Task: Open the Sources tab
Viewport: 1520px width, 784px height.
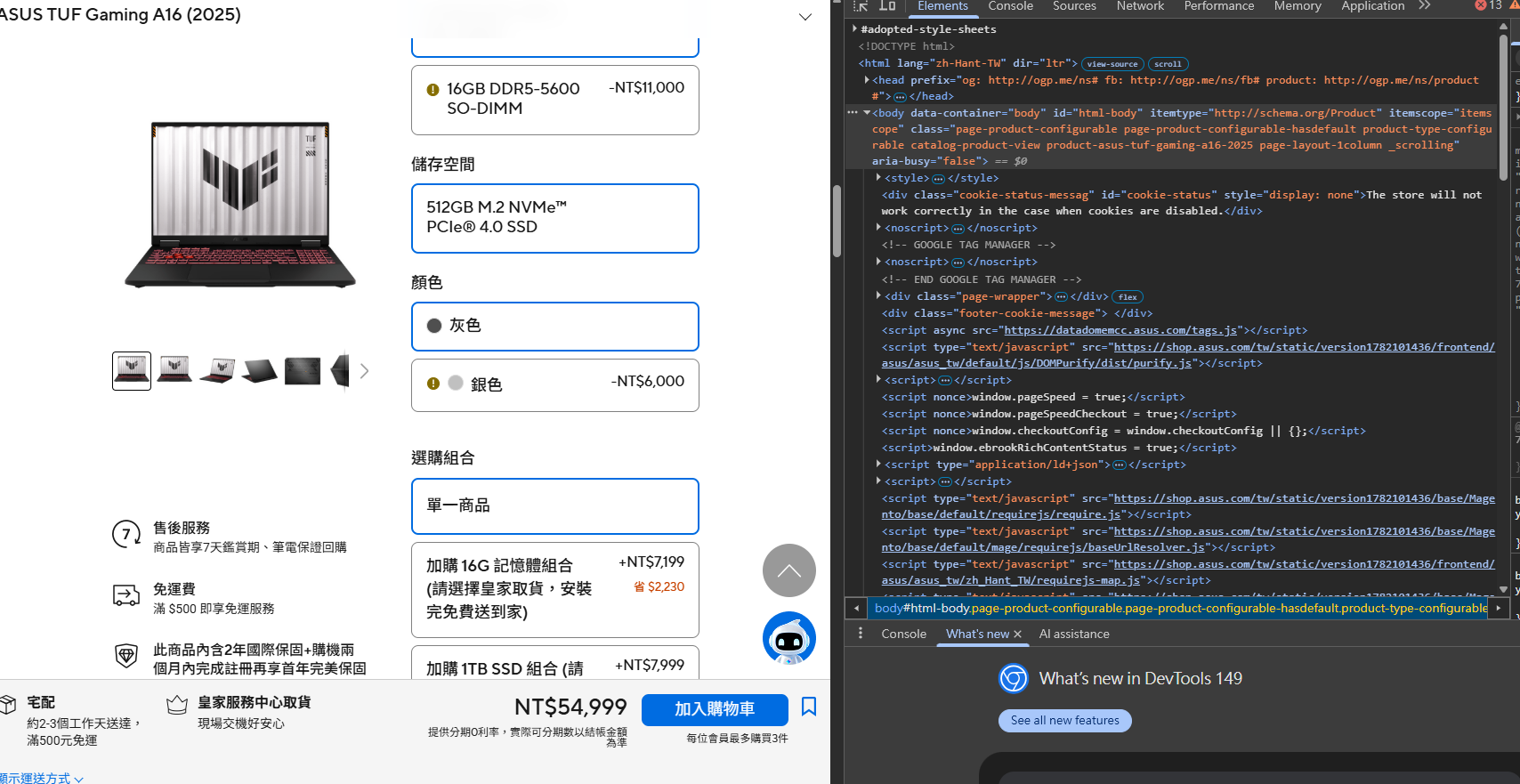Action: click(1074, 6)
